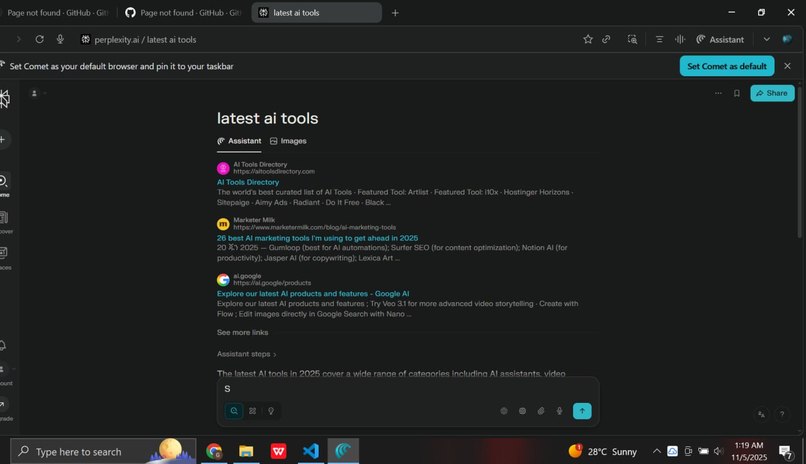Viewport: 806px width, 464px height.
Task: Open File Explorer from the taskbar
Action: point(246,451)
